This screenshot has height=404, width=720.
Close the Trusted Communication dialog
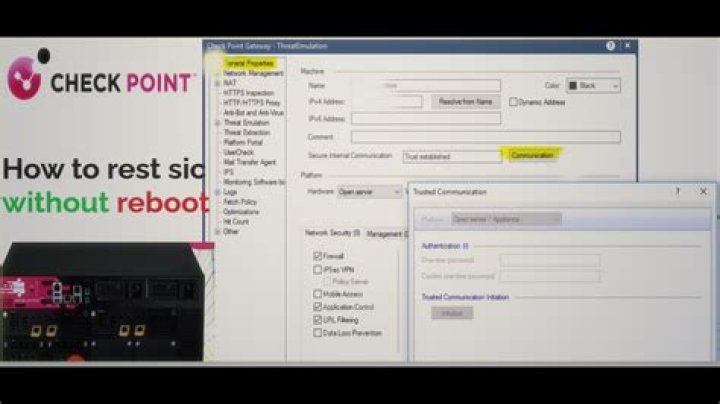coord(703,191)
